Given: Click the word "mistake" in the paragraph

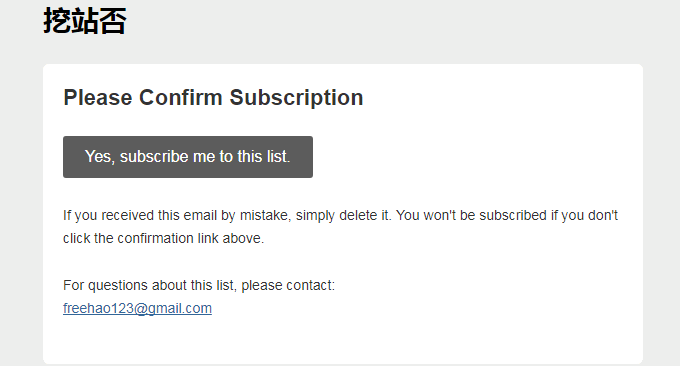Looking at the screenshot, I should coord(265,216).
